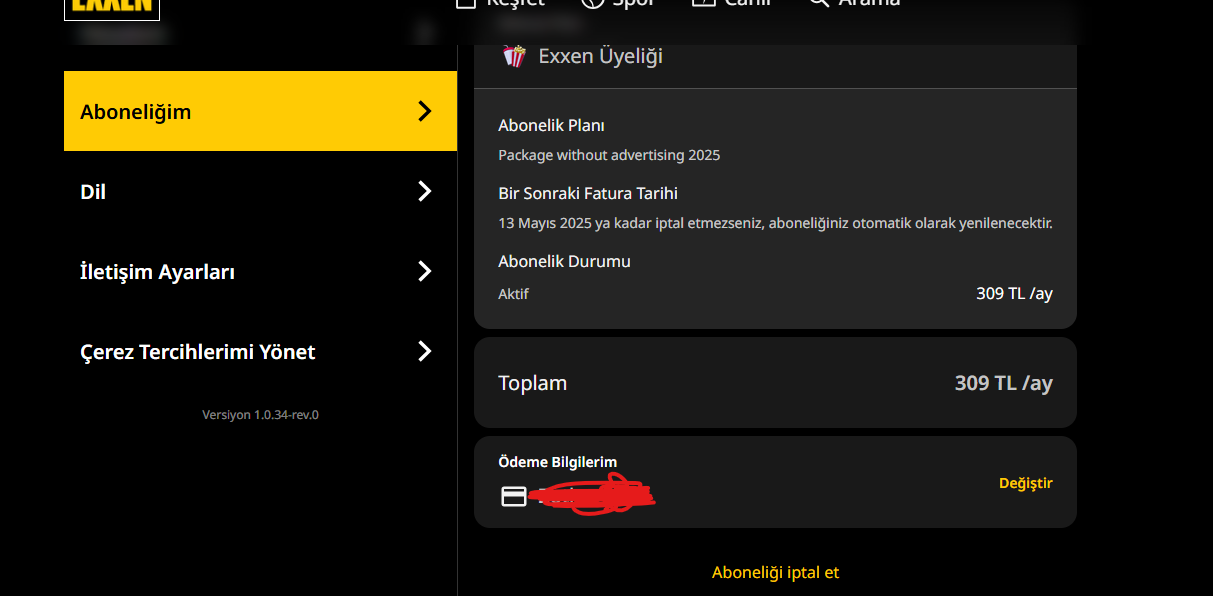Open Çerez Tercihlerimi Yönet menu item
Image resolution: width=1213 pixels, height=596 pixels.
pos(197,351)
